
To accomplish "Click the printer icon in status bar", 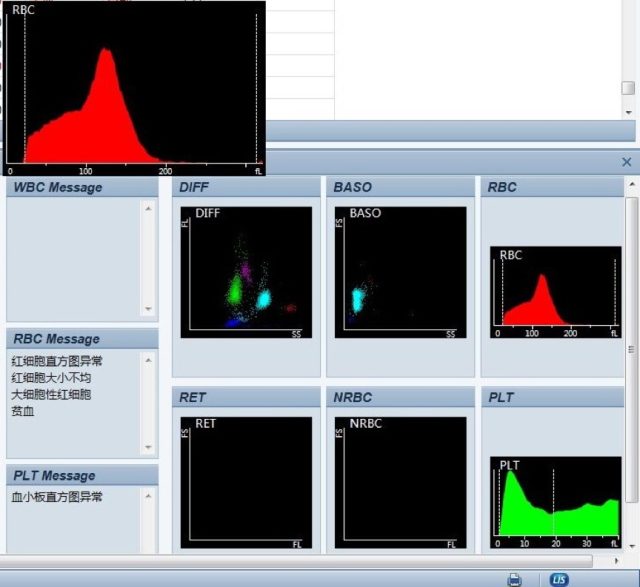I will pos(514,579).
